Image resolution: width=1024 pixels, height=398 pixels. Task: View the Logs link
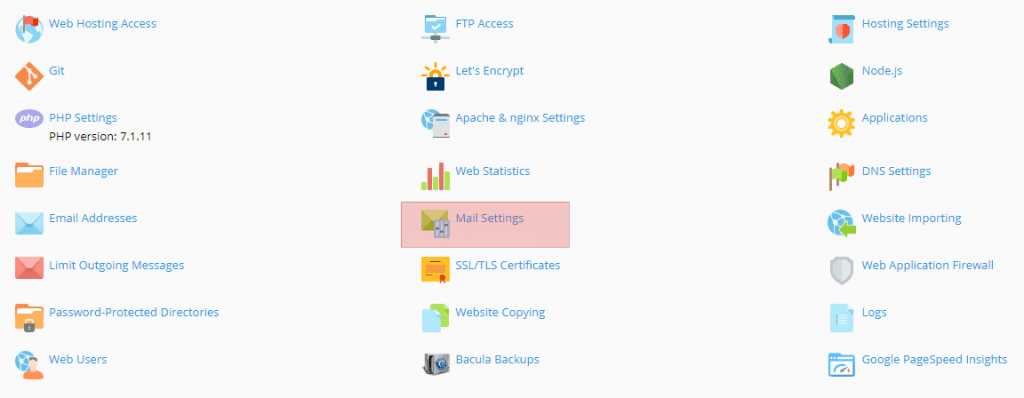[874, 312]
